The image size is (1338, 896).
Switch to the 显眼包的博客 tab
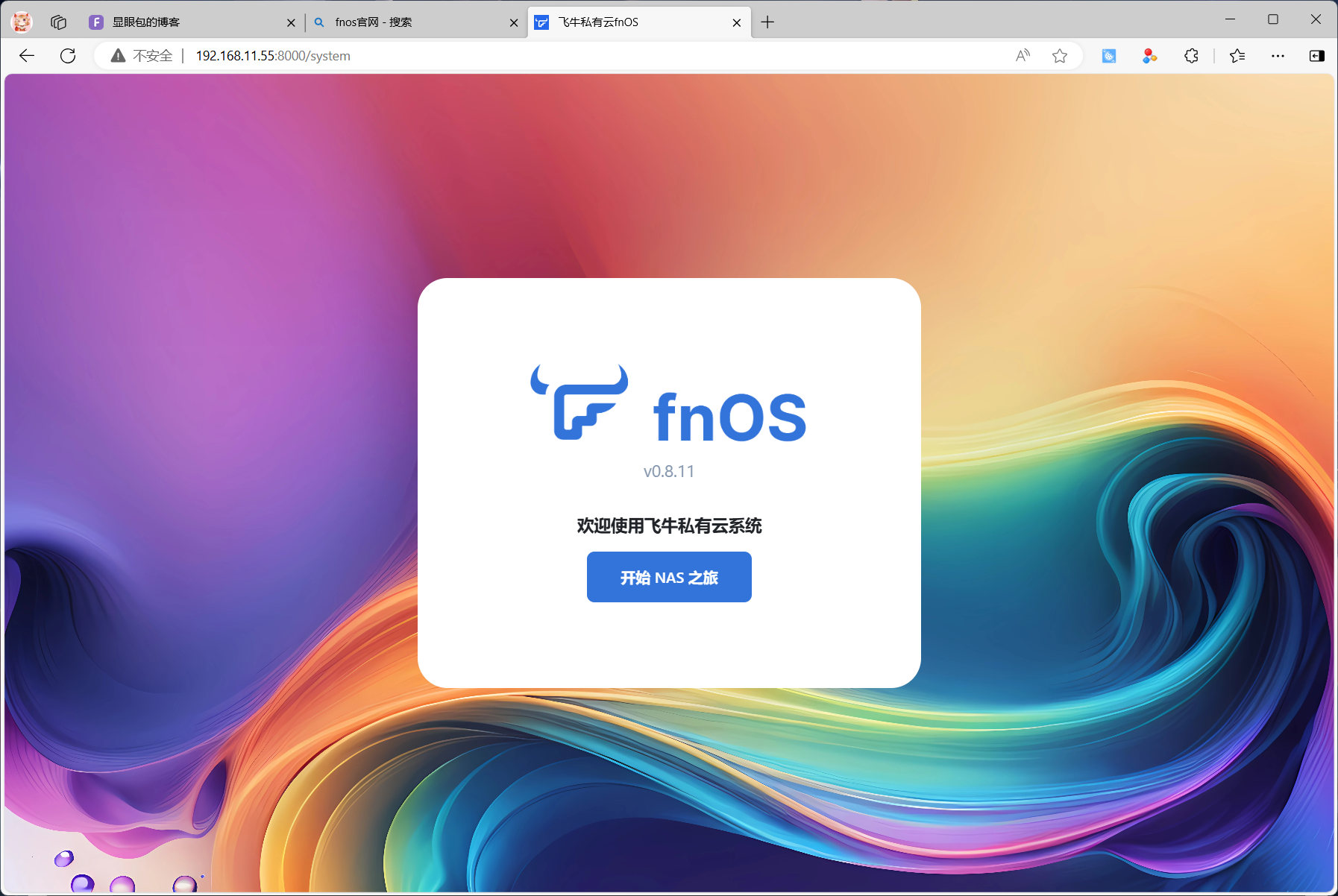click(x=186, y=22)
